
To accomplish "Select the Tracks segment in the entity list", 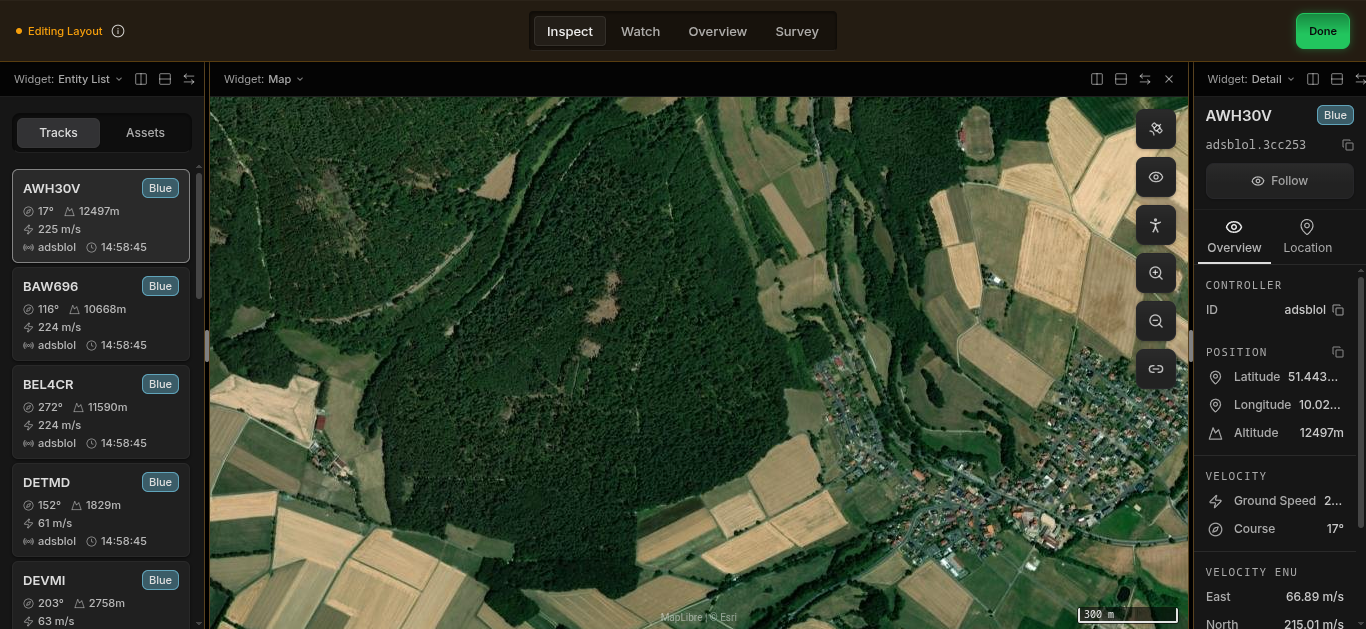I will click(58, 133).
